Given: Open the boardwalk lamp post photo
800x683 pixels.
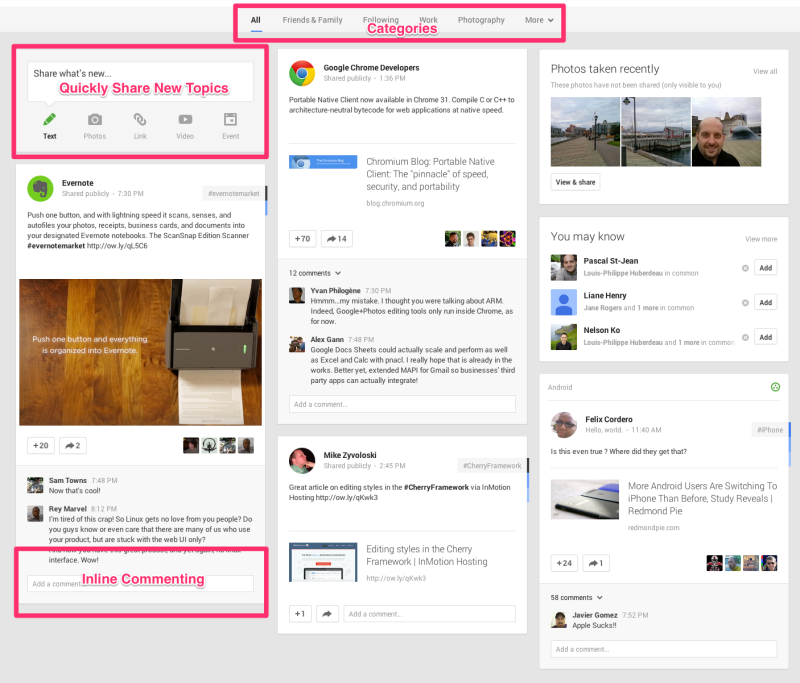Looking at the screenshot, I should click(585, 132).
